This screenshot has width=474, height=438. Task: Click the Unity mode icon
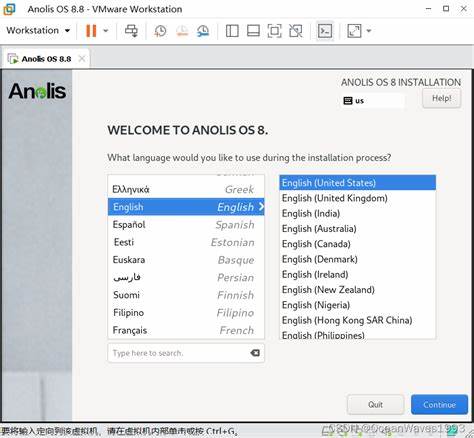[296, 31]
